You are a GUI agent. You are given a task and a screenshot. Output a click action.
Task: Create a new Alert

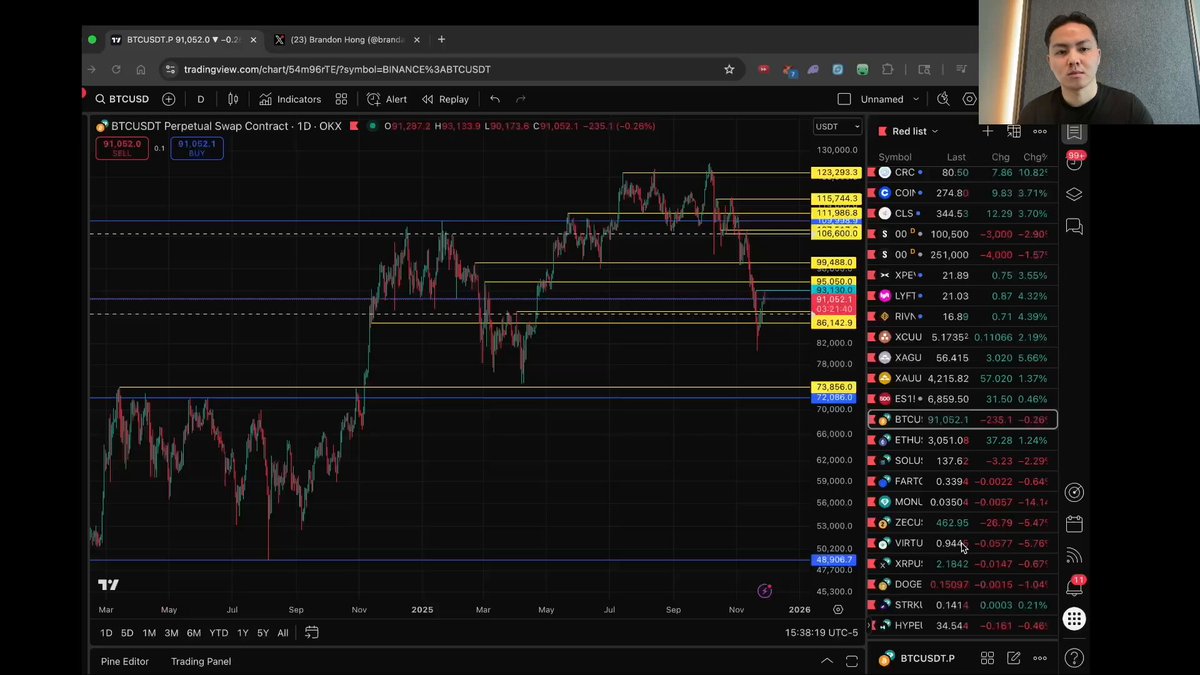387,99
